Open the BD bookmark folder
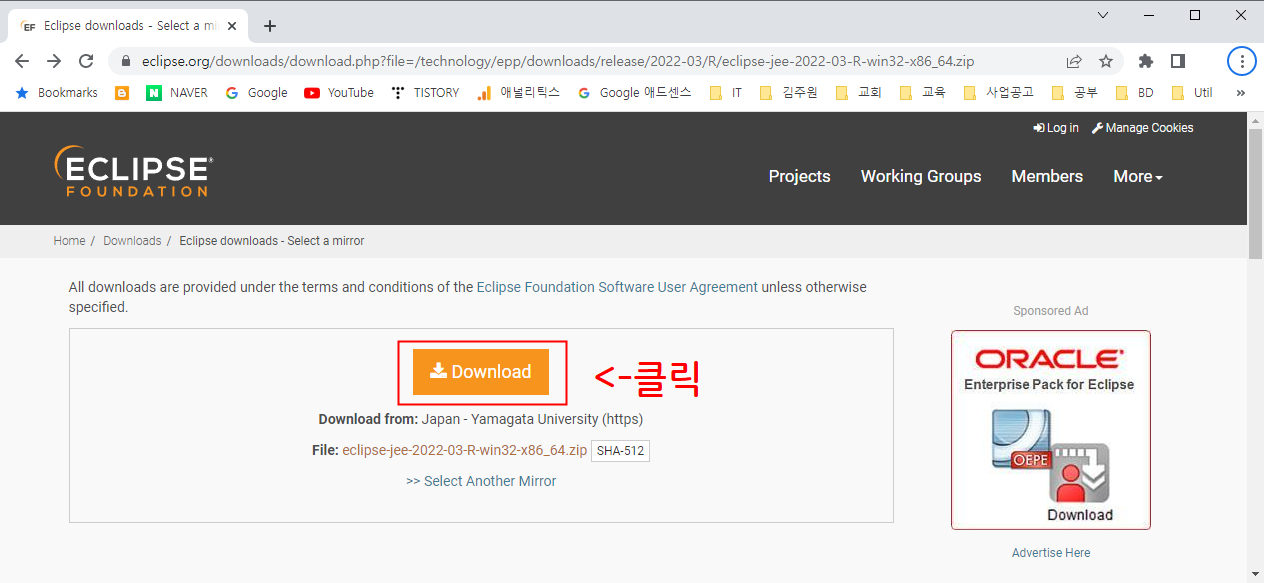This screenshot has height=583, width=1264. (1134, 92)
